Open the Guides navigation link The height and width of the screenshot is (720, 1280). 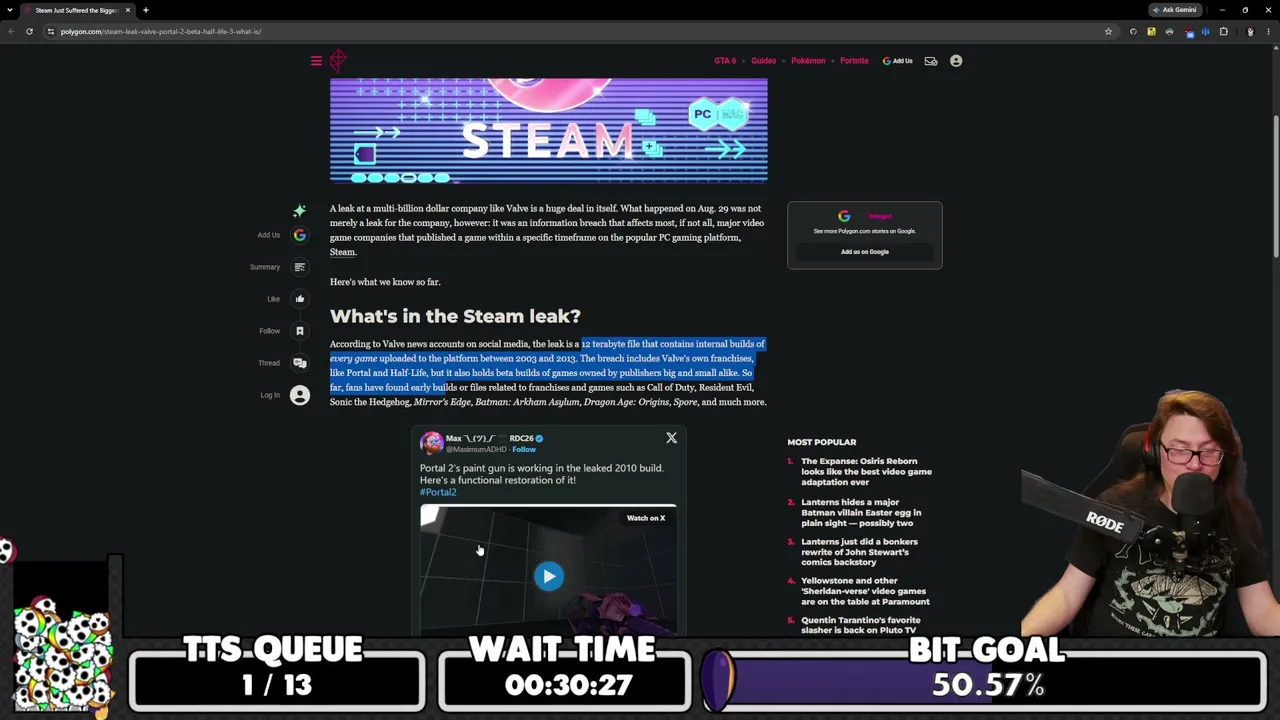coord(763,61)
